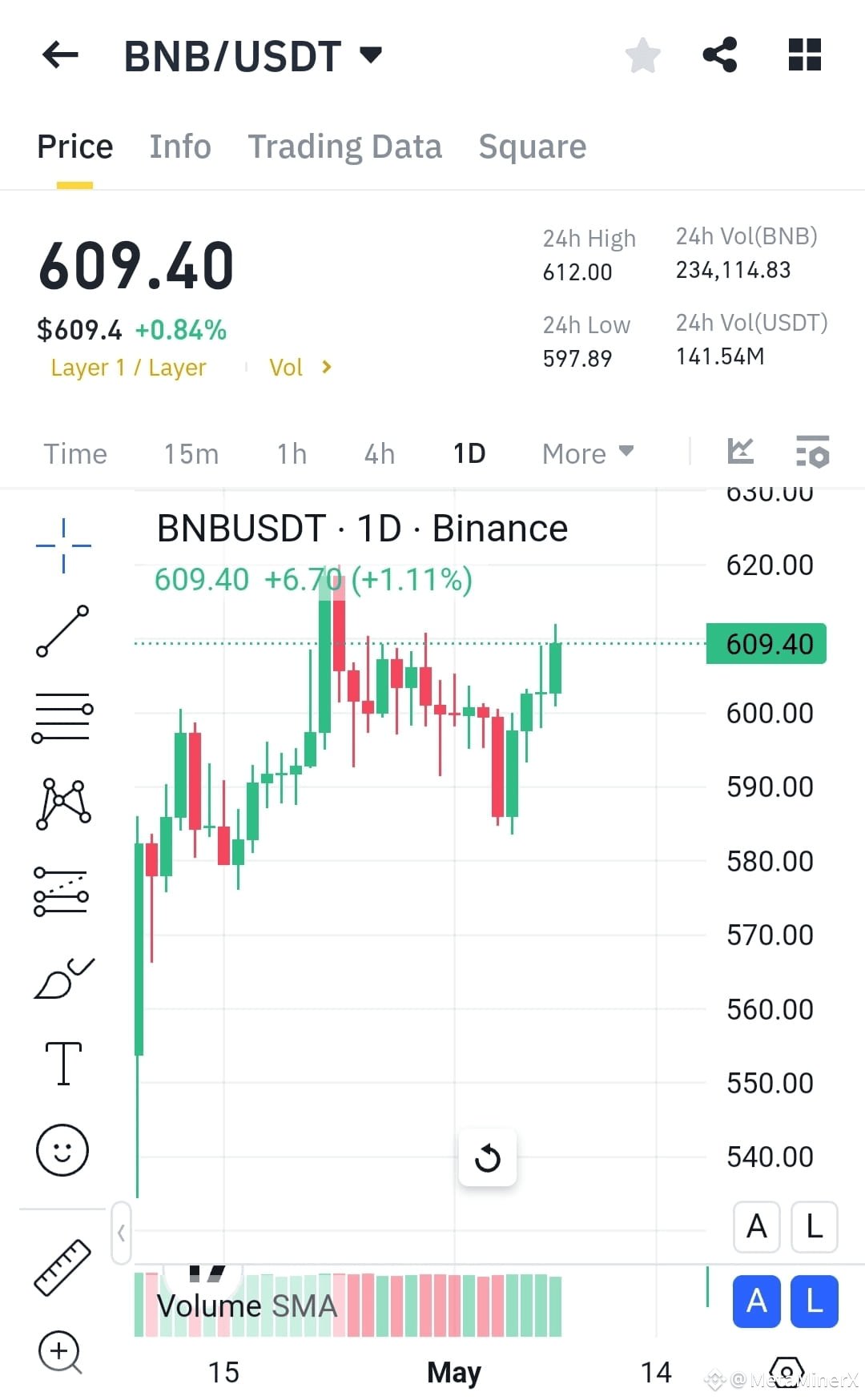
Task: Click the 600.00 price axis label
Action: 770,713
